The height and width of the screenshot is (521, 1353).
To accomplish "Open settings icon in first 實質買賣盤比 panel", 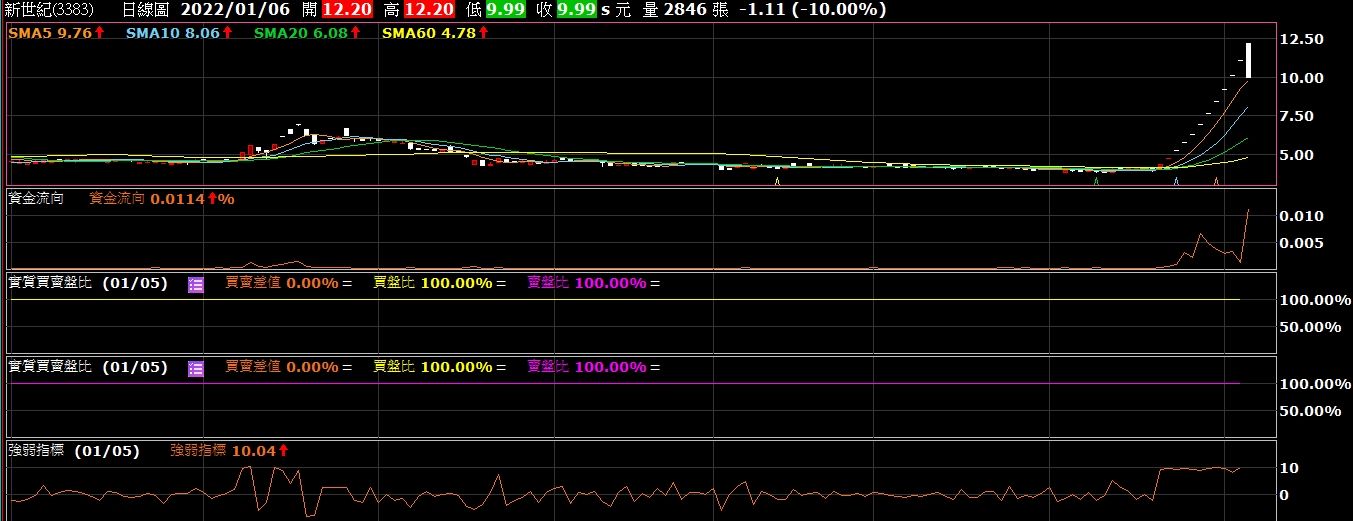I will coord(196,284).
